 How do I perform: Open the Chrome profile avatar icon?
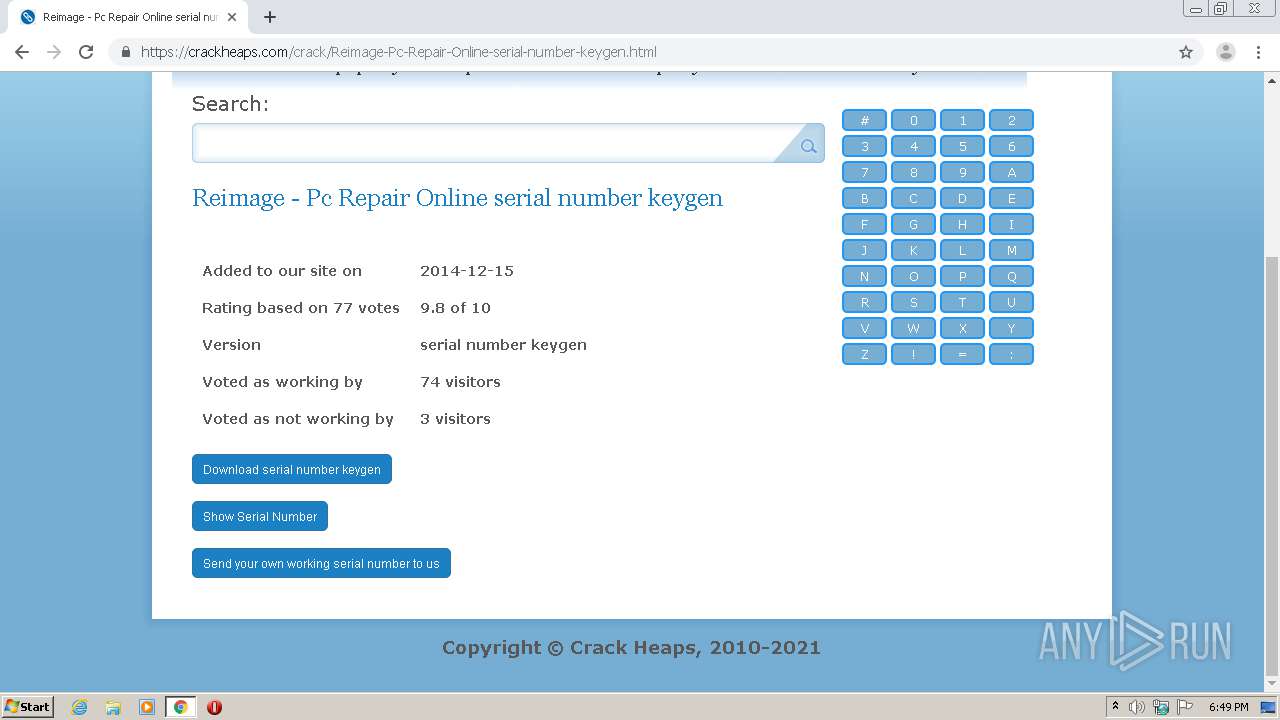coord(1225,52)
